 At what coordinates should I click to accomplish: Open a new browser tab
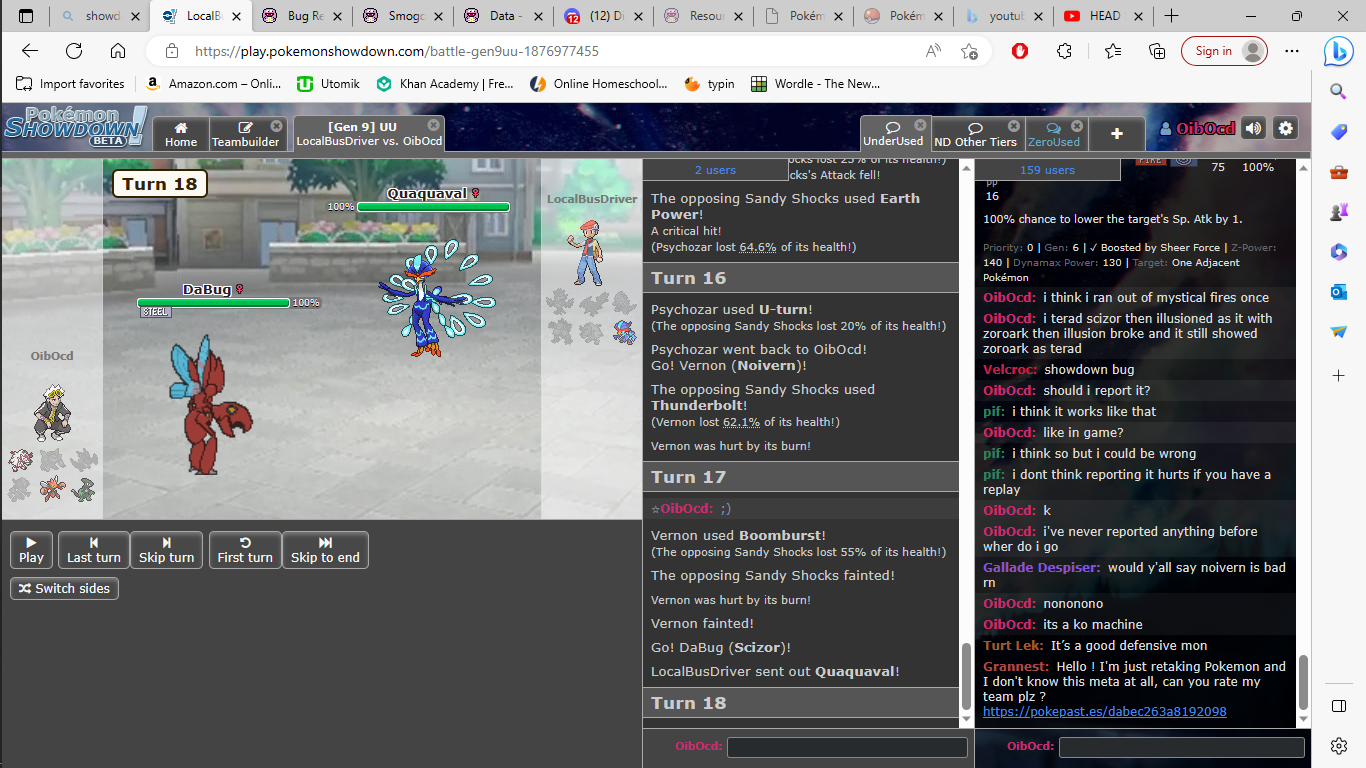pos(1171,16)
